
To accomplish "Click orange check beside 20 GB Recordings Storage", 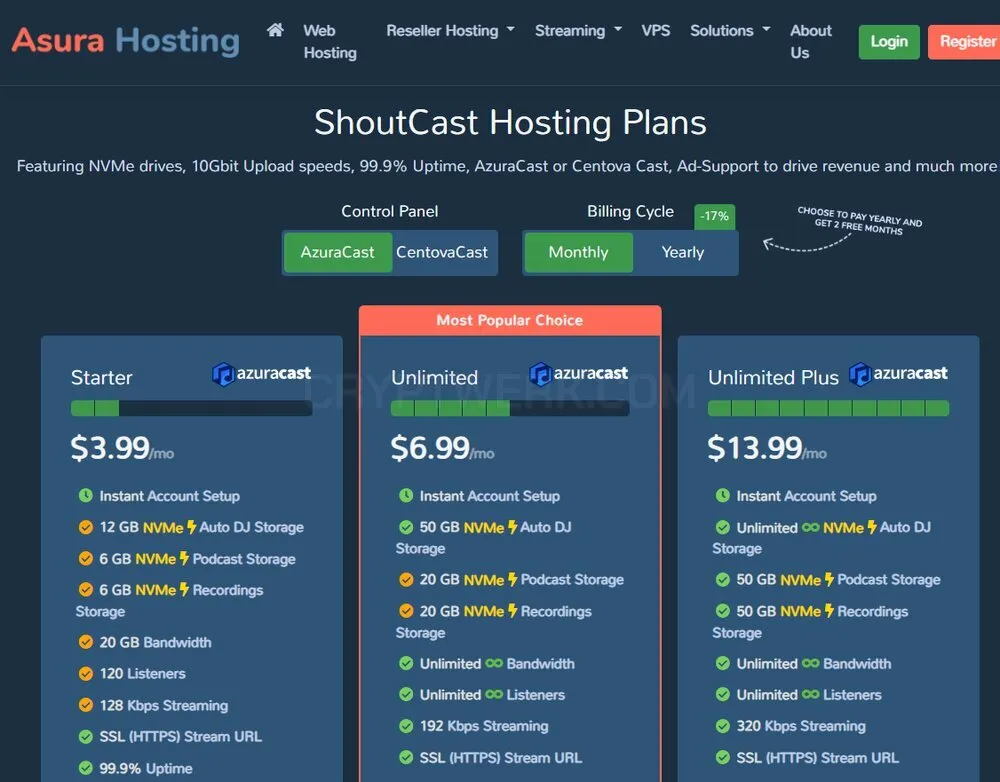I will [406, 611].
